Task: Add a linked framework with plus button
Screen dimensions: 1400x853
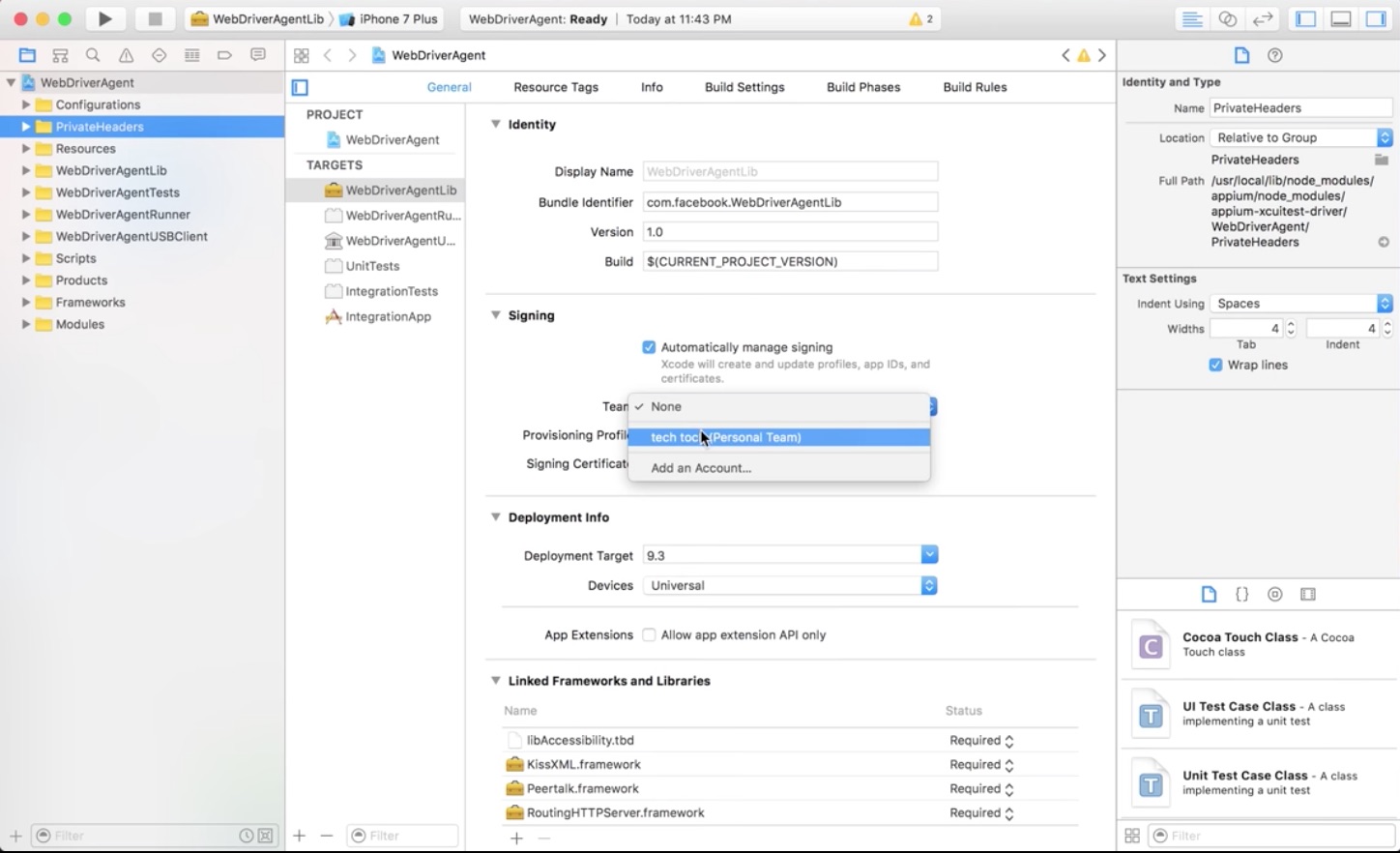Action: coord(516,838)
